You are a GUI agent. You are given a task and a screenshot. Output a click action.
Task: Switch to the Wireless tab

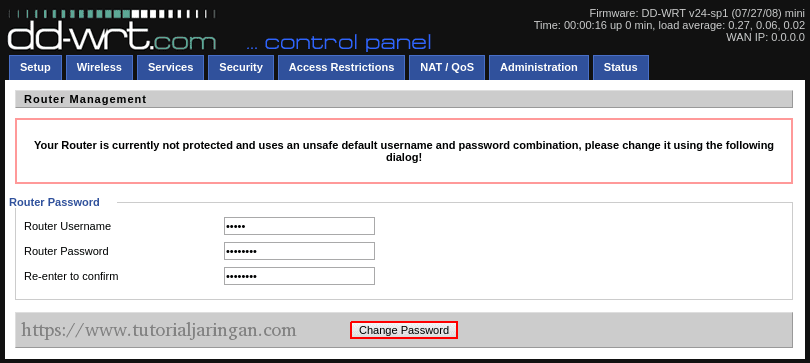99,68
